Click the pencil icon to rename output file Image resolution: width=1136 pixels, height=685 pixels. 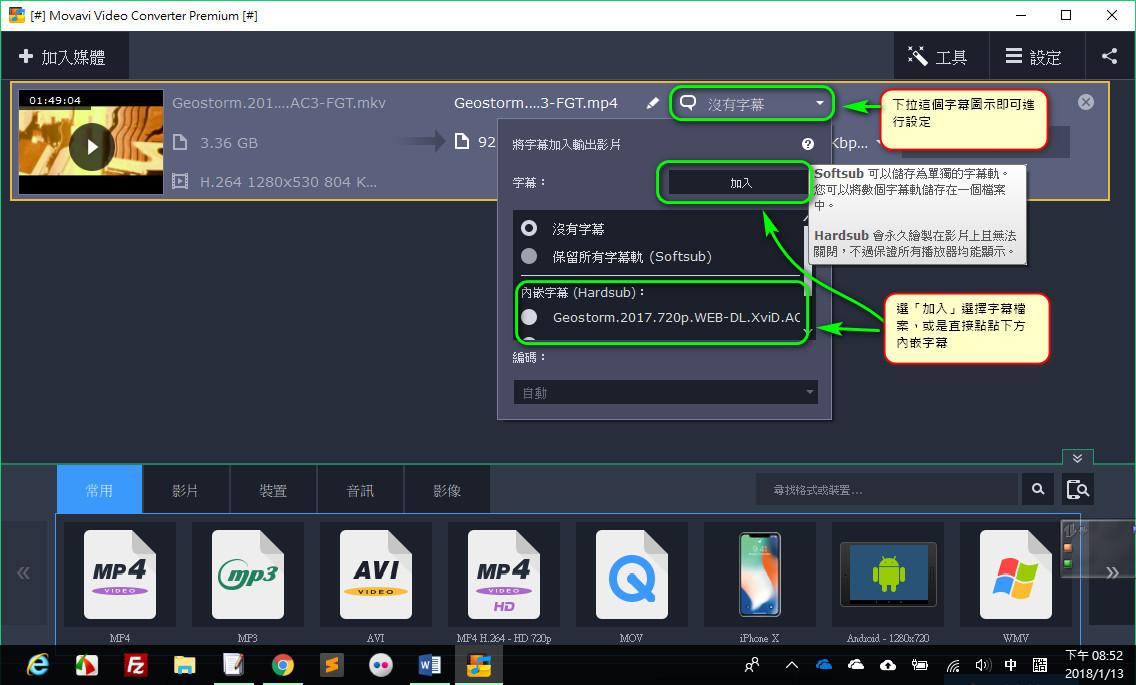[652, 104]
